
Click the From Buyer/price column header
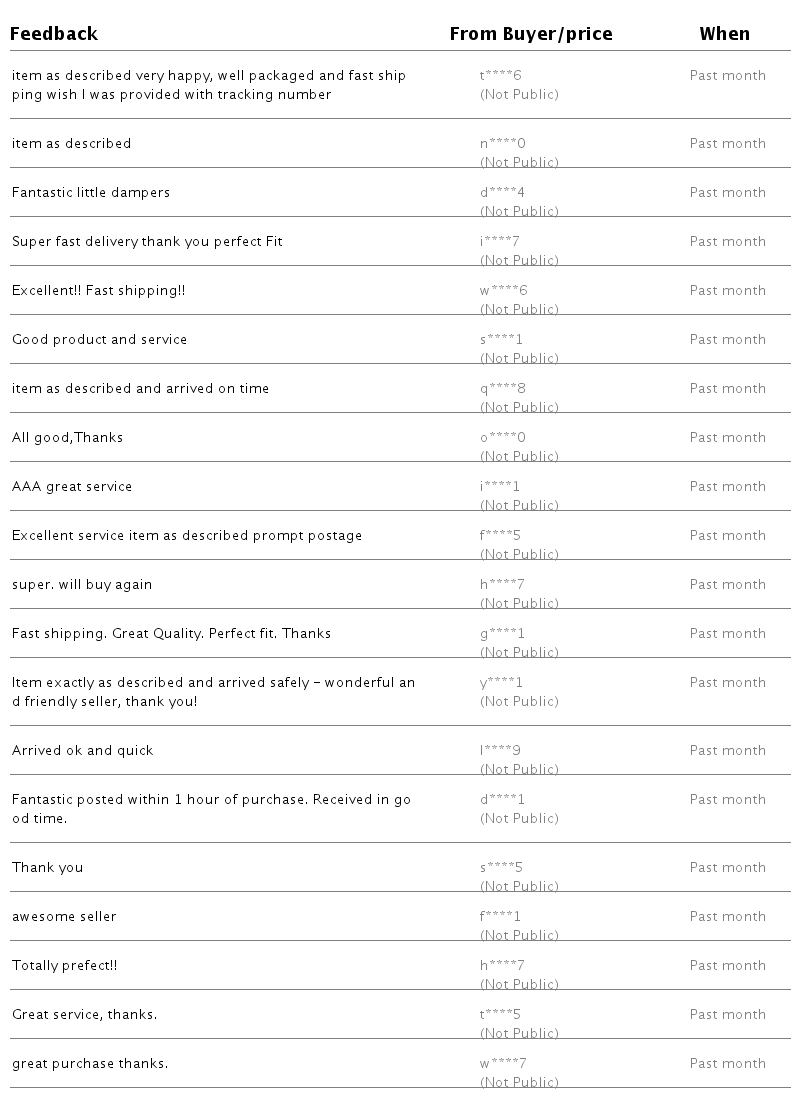[530, 34]
